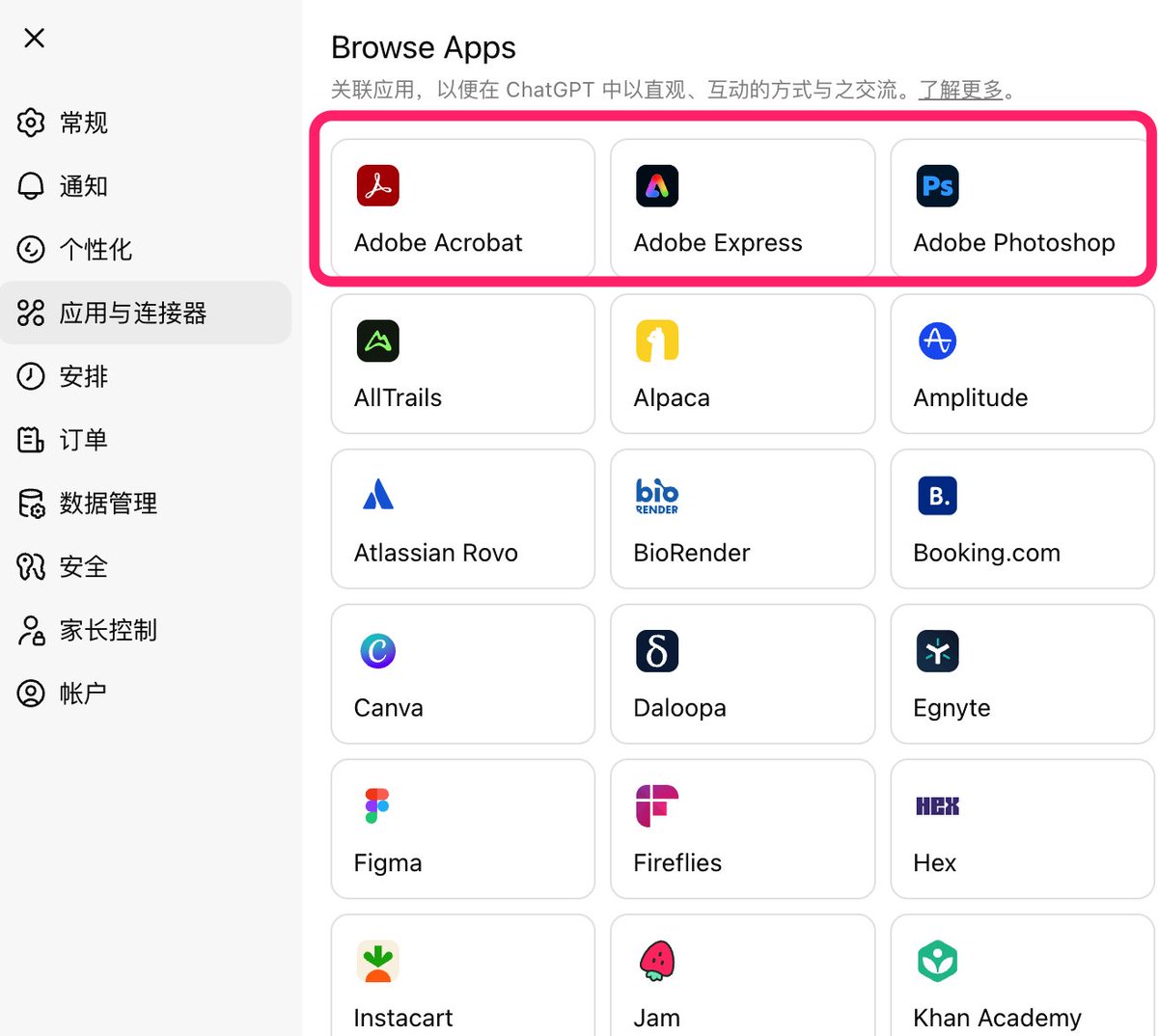
Task: Select the Amplitude name label
Action: [x=971, y=397]
